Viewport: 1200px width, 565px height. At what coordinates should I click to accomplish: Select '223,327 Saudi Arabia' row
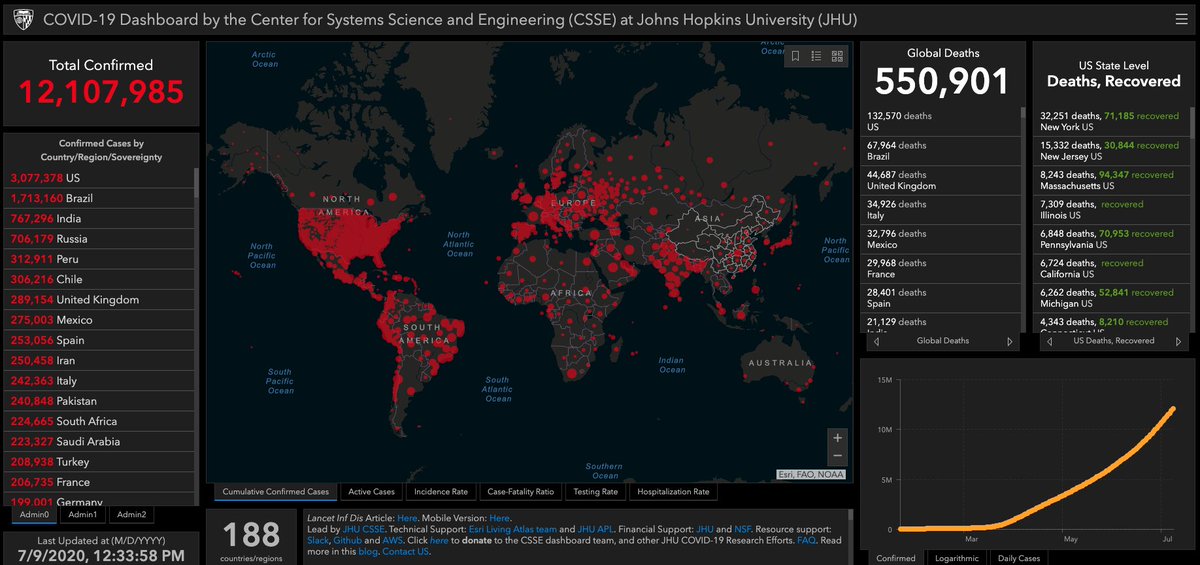tap(100, 441)
